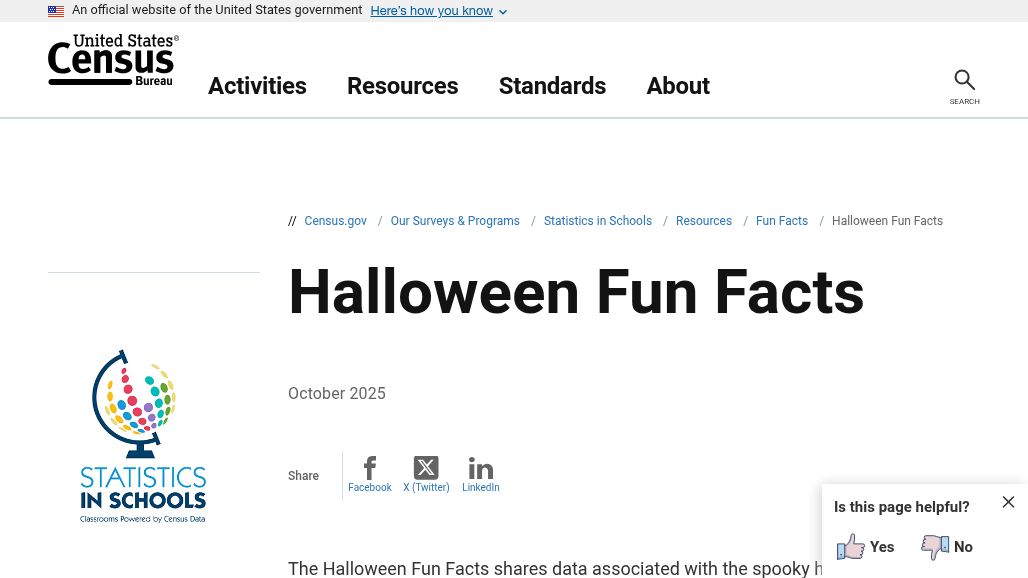The image size is (1028, 578).
Task: Open the Resources navigation menu
Action: pos(402,86)
